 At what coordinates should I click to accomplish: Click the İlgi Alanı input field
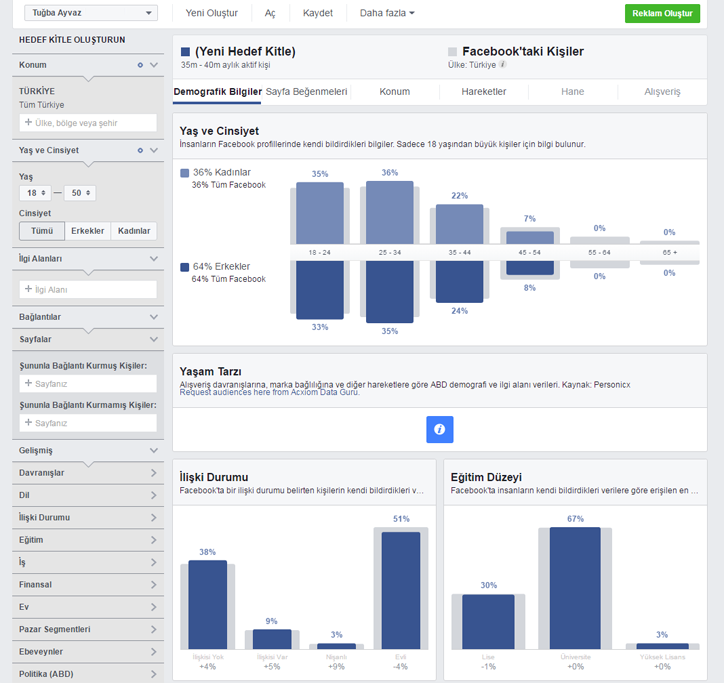pyautogui.click(x=88, y=290)
